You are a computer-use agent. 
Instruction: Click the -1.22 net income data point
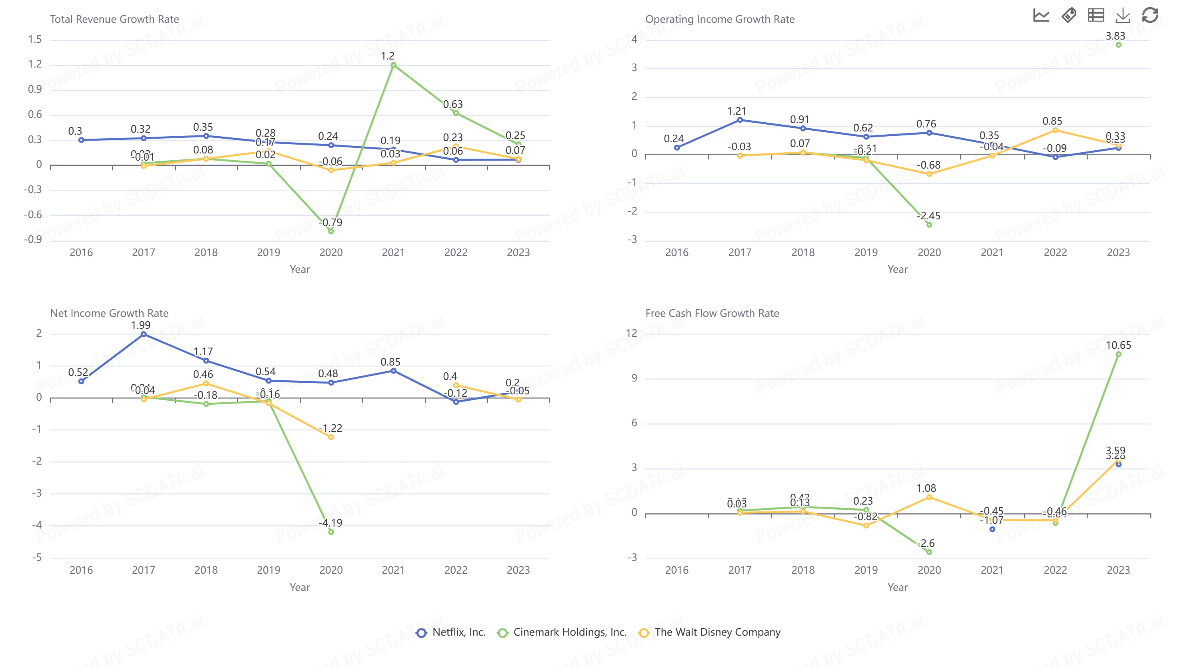(x=331, y=437)
